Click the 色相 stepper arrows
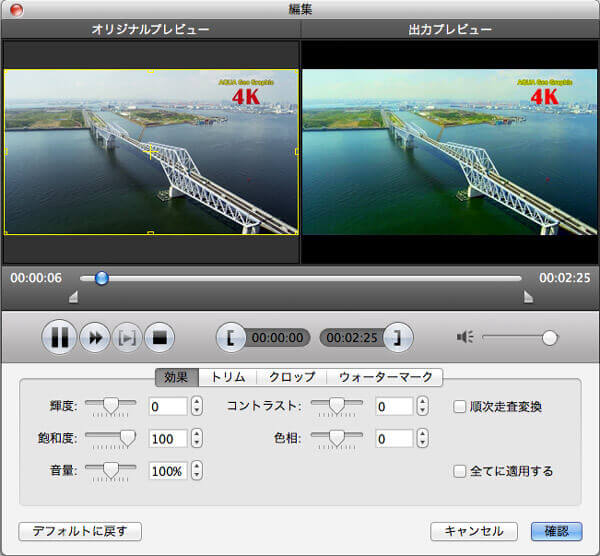The image size is (600, 556). point(422,438)
